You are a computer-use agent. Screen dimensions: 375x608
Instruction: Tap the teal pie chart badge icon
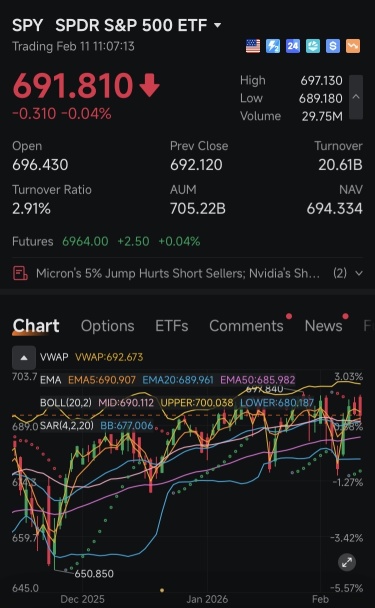coord(313,46)
